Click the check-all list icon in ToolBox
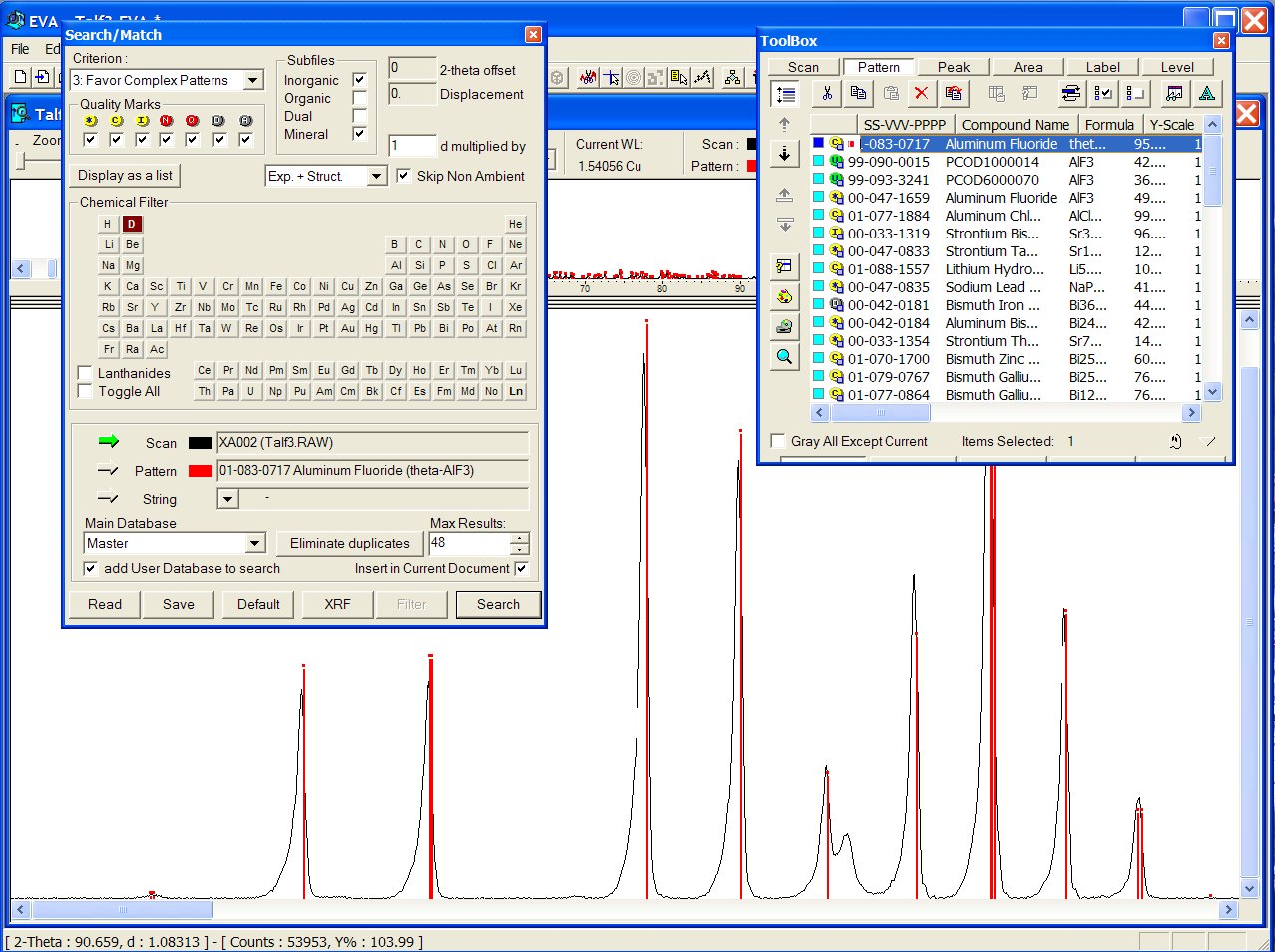The image size is (1275, 952). [1103, 93]
